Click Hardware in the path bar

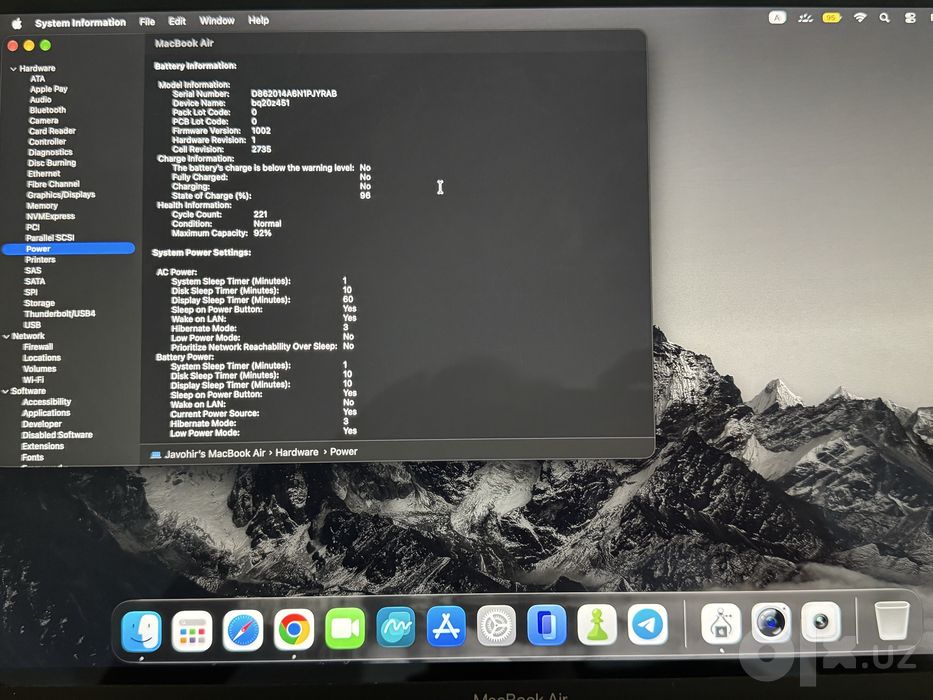297,452
